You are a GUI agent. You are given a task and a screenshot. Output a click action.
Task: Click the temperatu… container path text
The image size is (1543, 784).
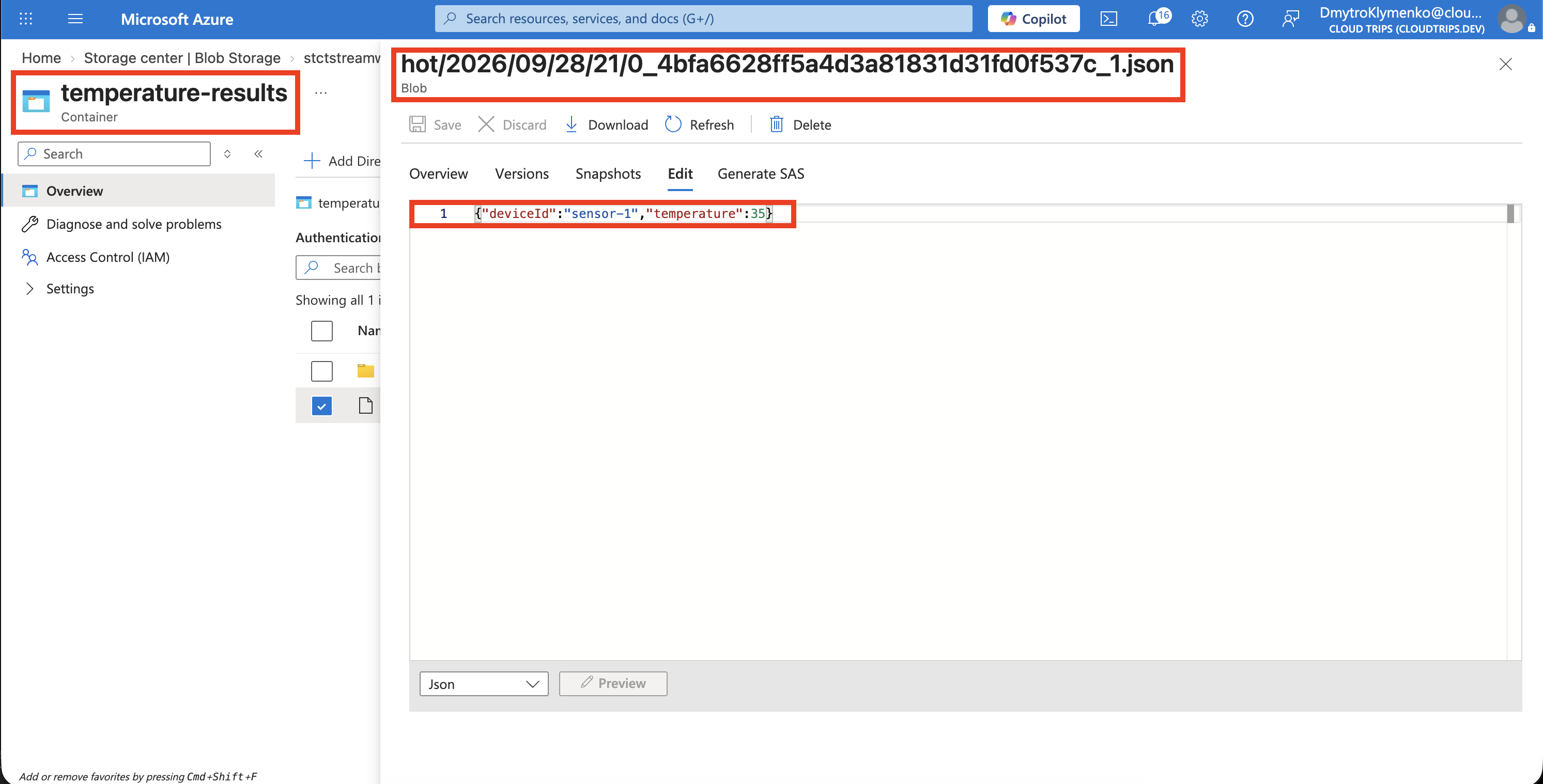tap(349, 203)
